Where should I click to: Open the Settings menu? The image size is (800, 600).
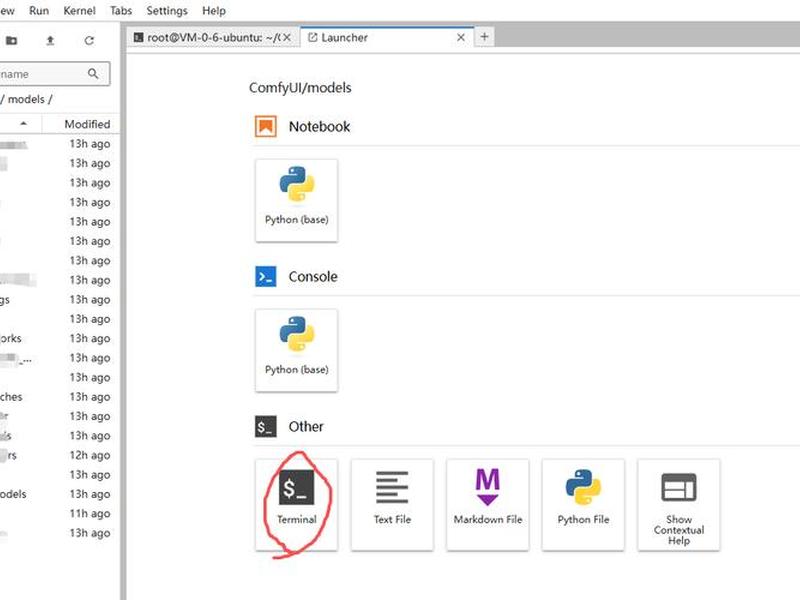[x=167, y=11]
